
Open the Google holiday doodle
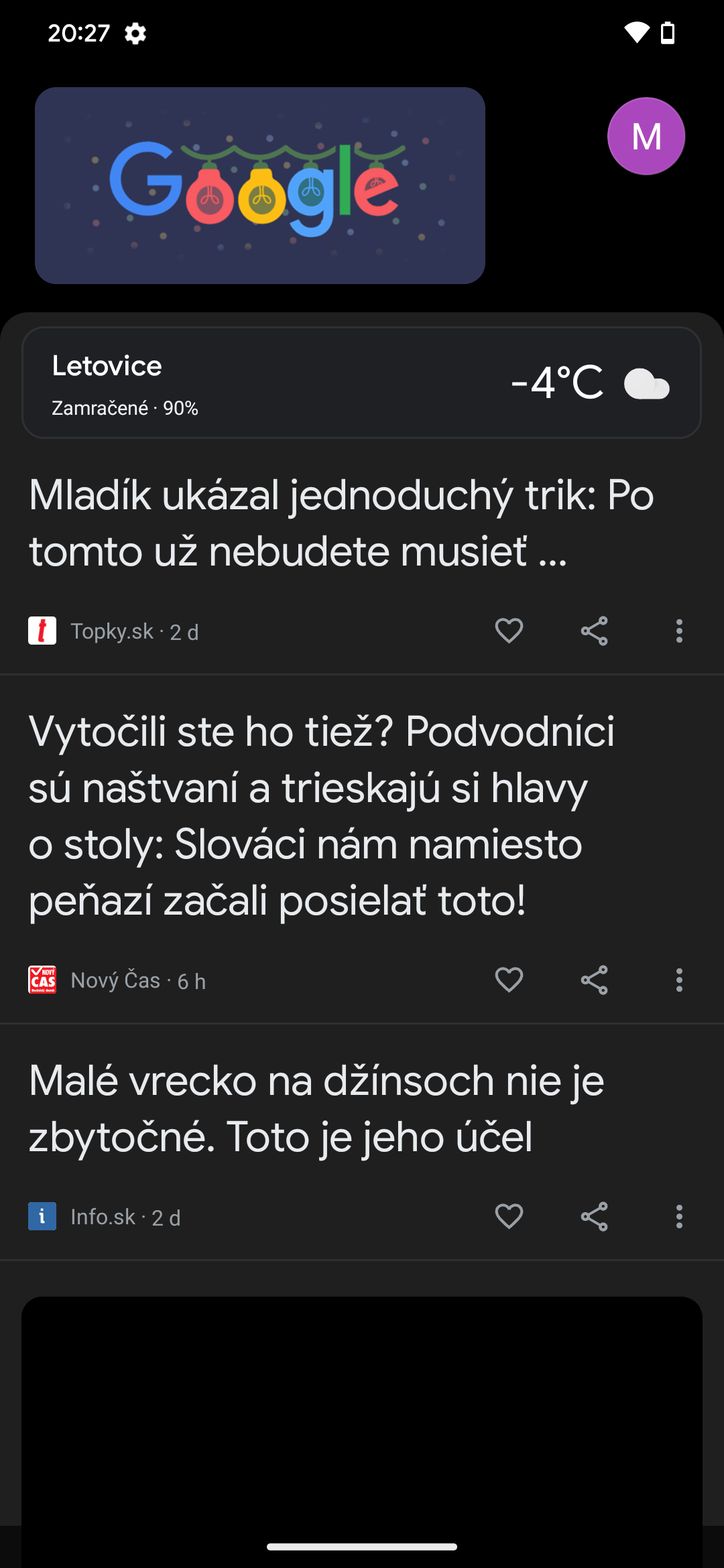coord(260,186)
